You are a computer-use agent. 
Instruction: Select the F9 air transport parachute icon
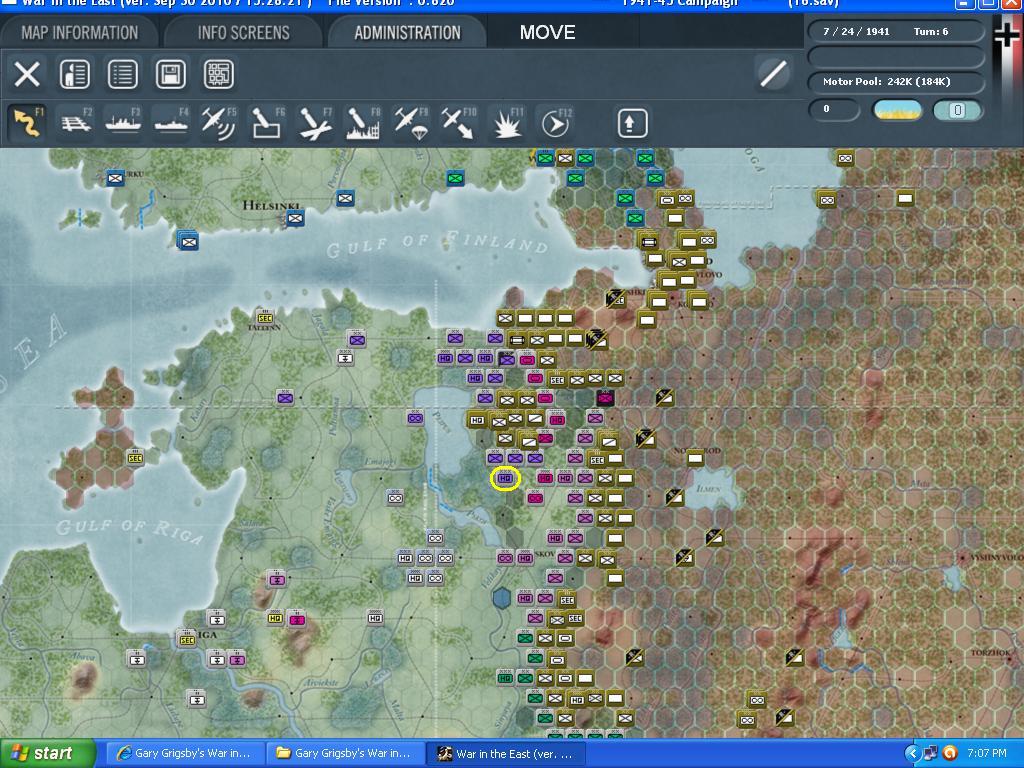tap(411, 122)
